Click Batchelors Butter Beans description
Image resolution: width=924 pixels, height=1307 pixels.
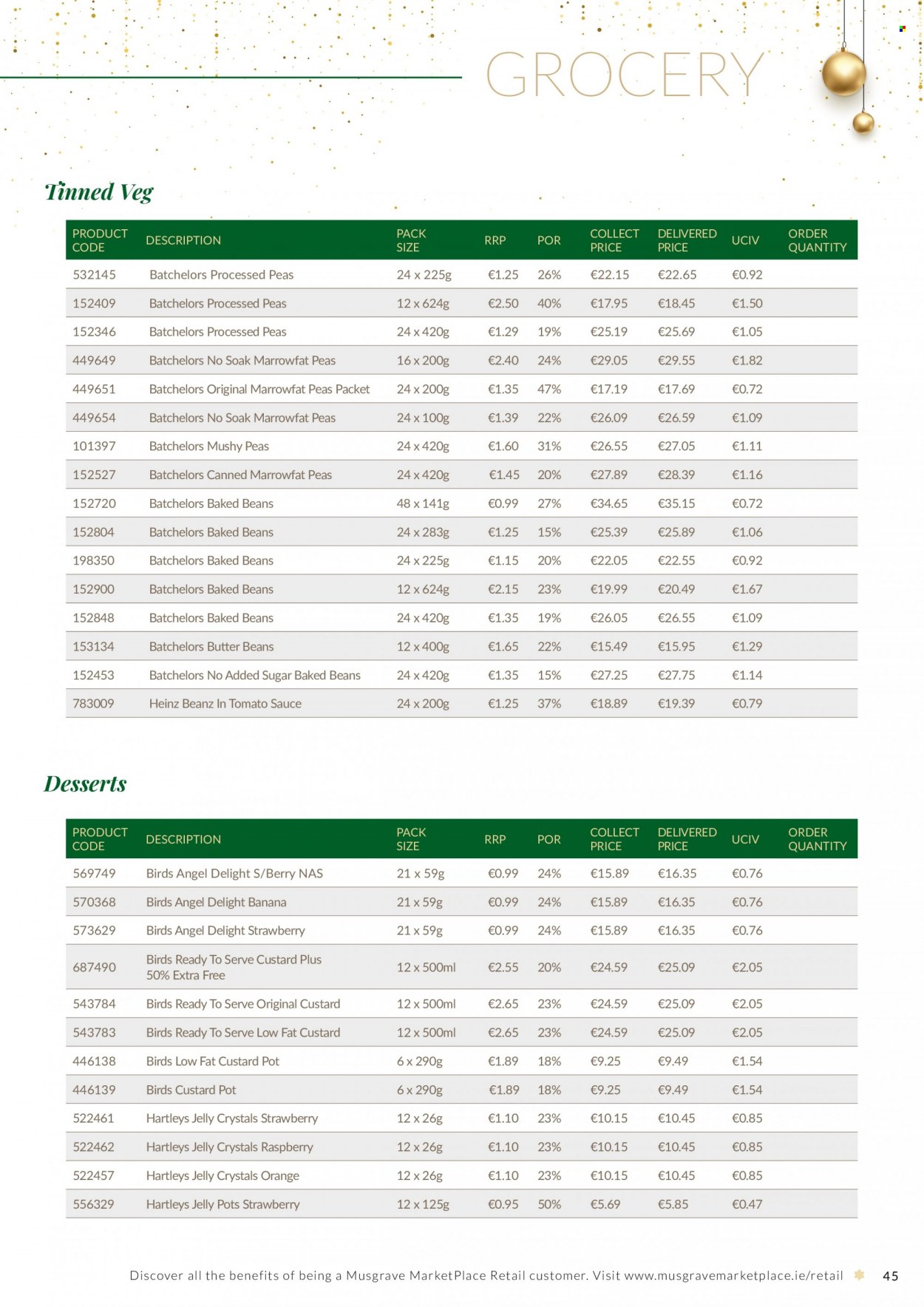[x=211, y=647]
